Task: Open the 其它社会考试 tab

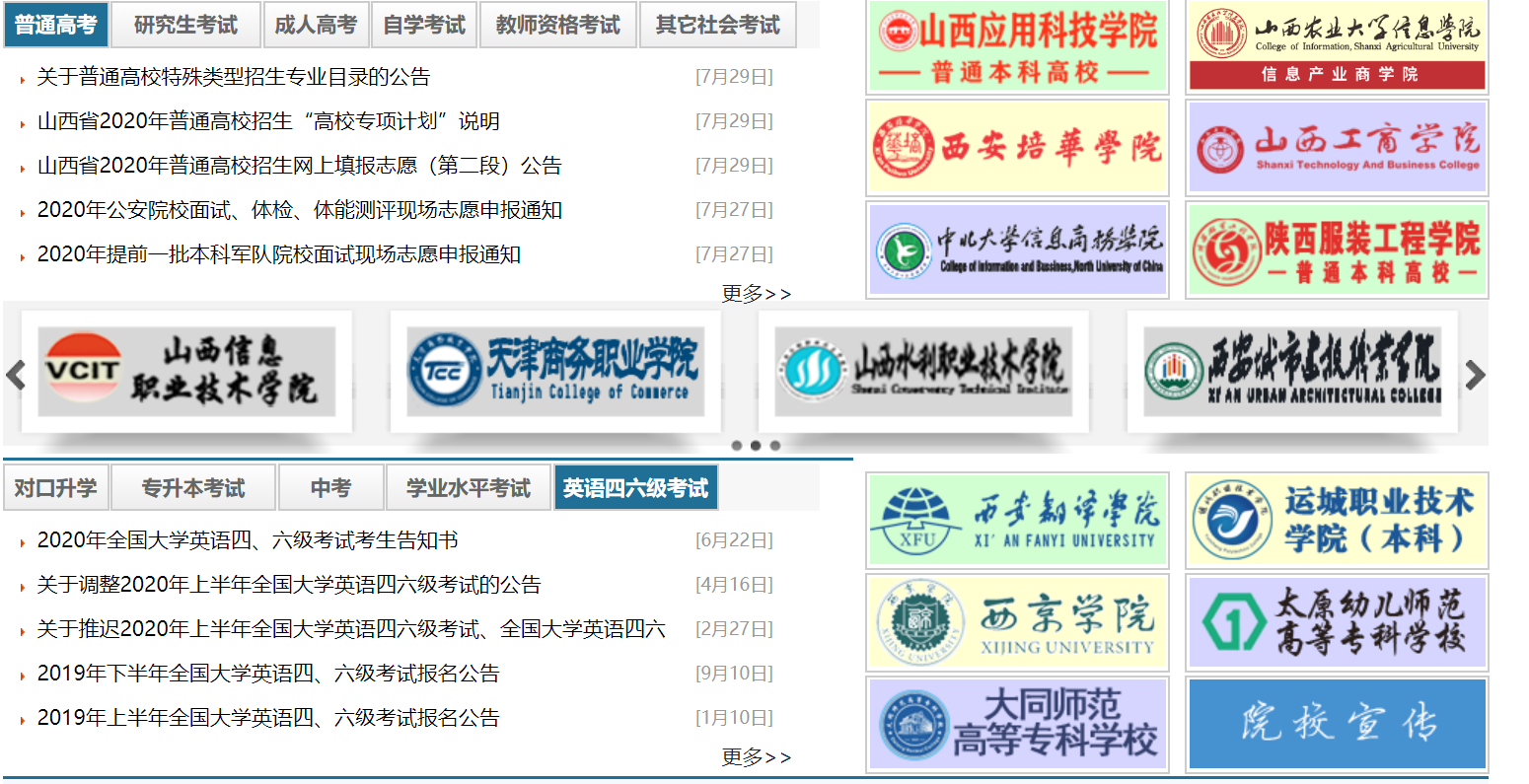Action: tap(718, 25)
